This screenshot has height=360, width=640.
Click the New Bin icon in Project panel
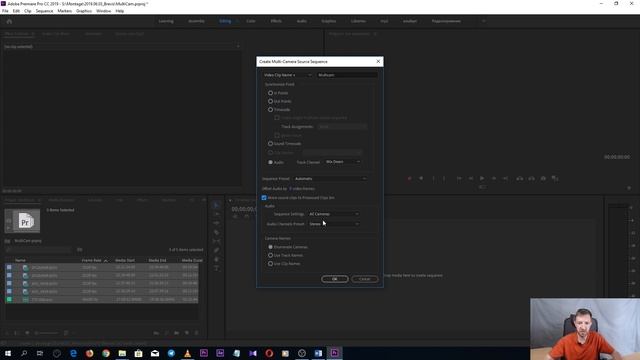[177, 333]
